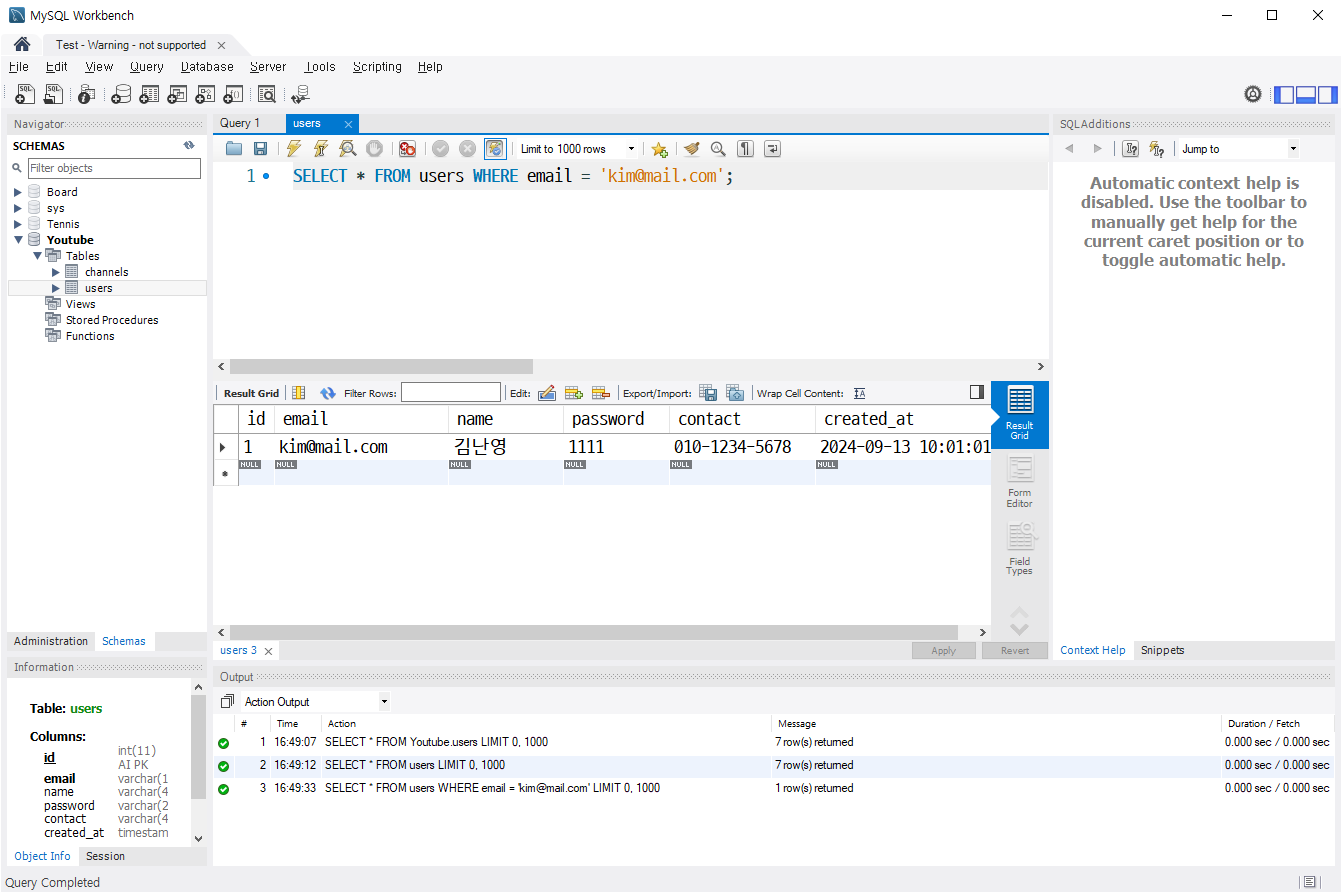Filter objects search field in Navigator

point(114,168)
